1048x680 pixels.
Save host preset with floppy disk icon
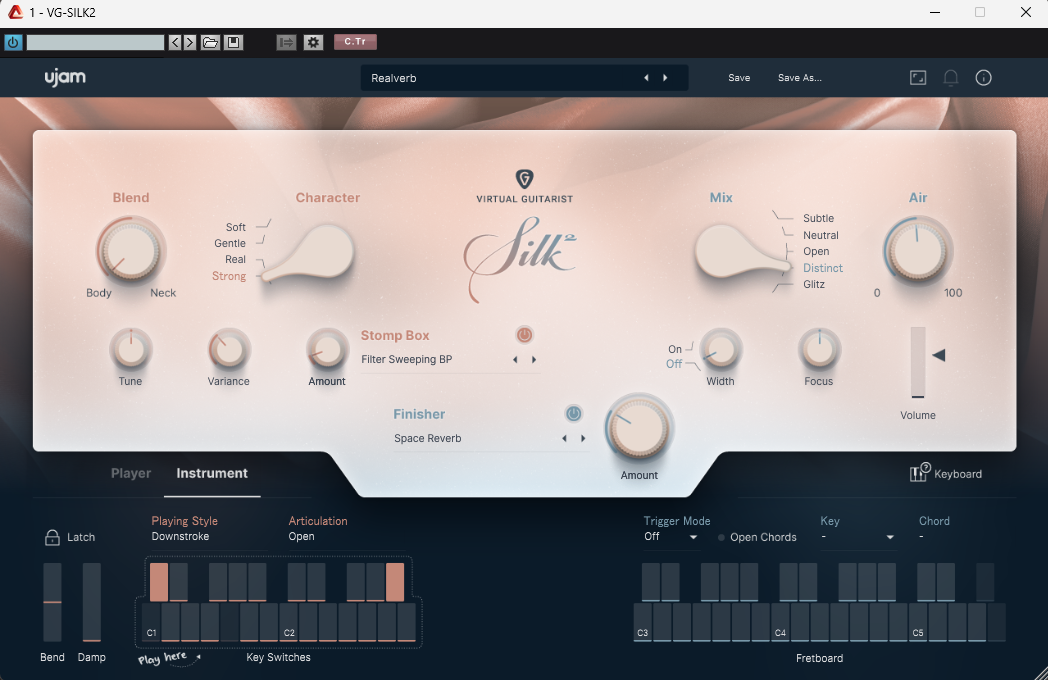[x=233, y=42]
